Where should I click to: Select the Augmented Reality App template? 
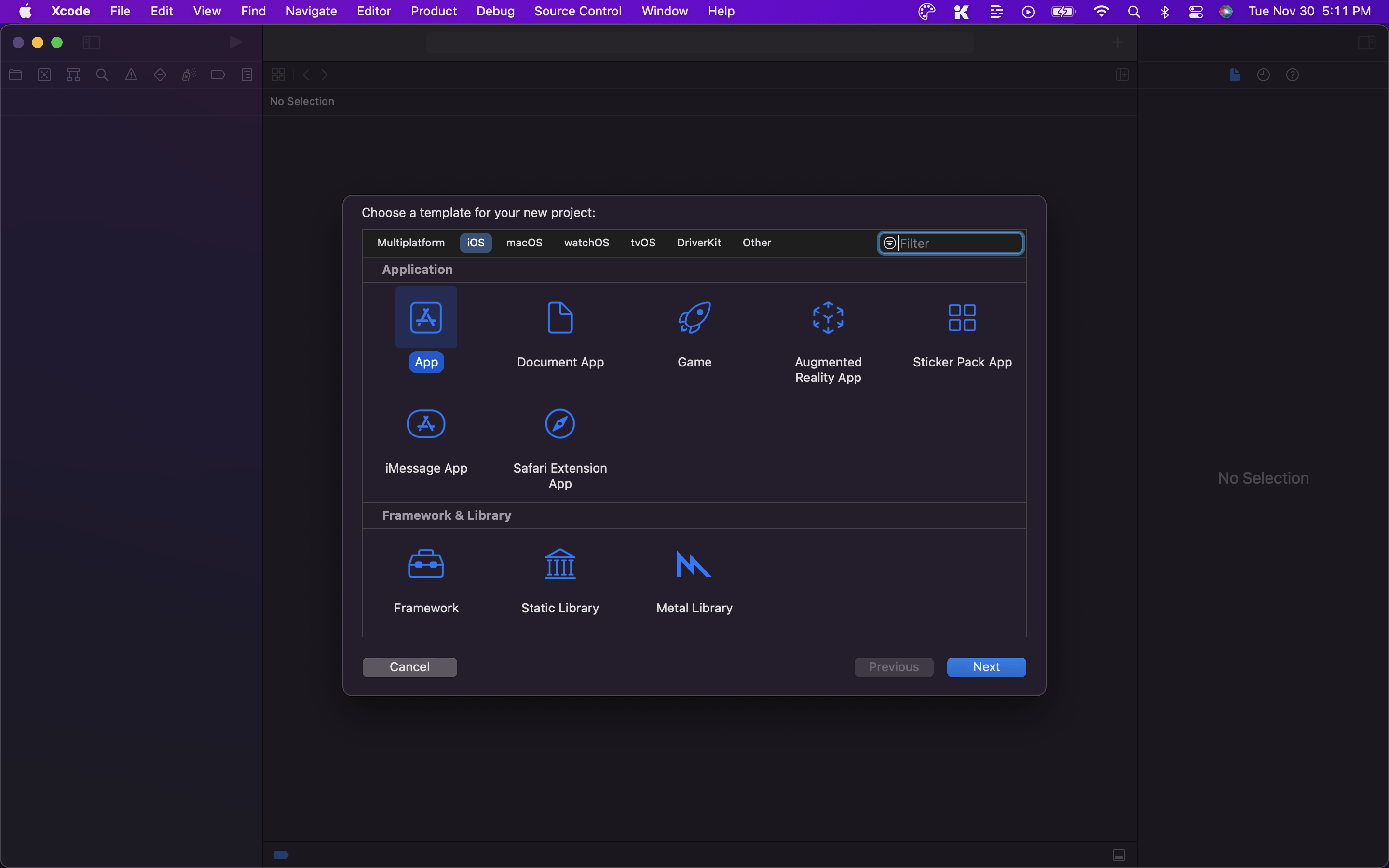(828, 317)
